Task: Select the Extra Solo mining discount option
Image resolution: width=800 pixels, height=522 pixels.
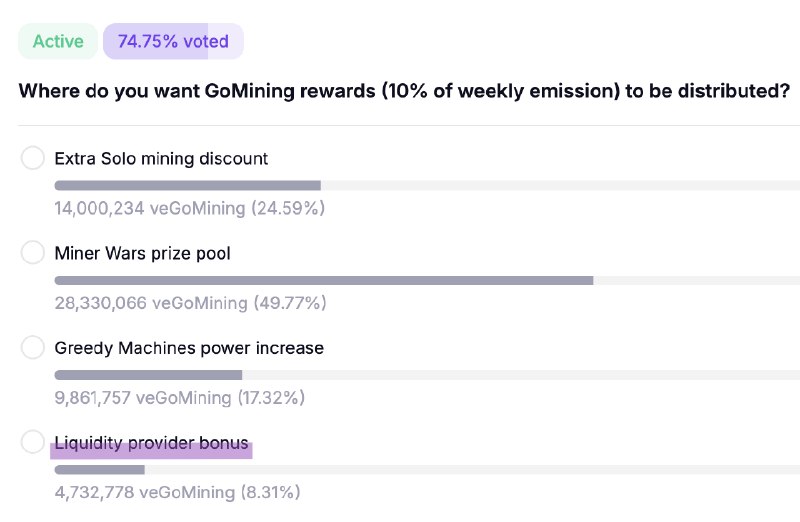Action: tap(33, 158)
